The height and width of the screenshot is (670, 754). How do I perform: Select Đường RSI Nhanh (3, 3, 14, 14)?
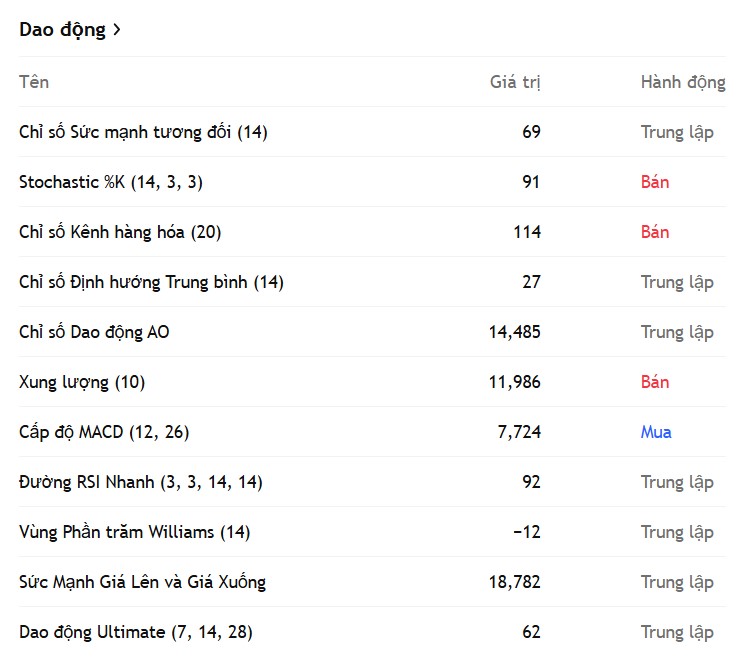140,482
